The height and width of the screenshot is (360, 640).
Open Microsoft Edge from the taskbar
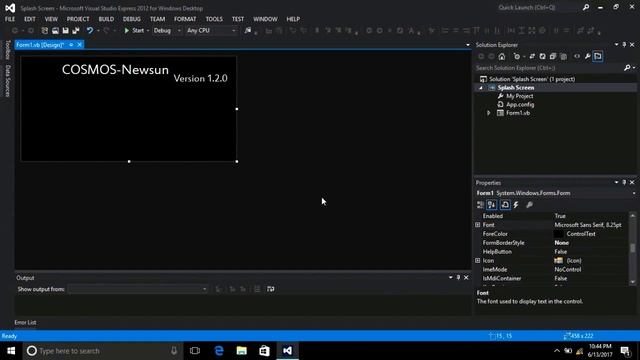219,351
